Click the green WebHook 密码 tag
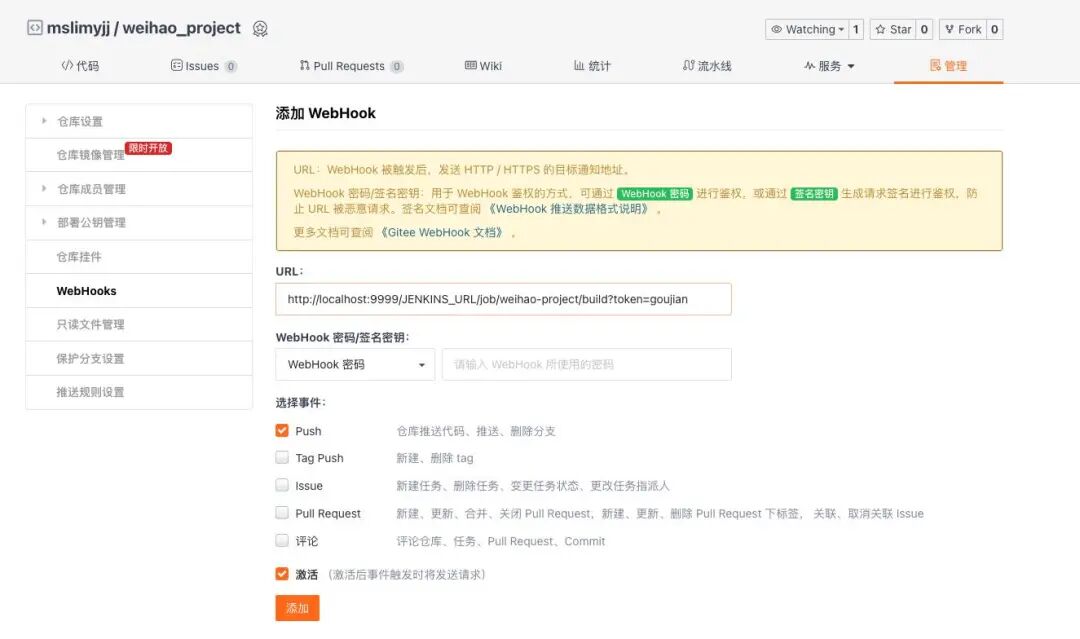Image resolution: width=1080 pixels, height=639 pixels. [654, 194]
